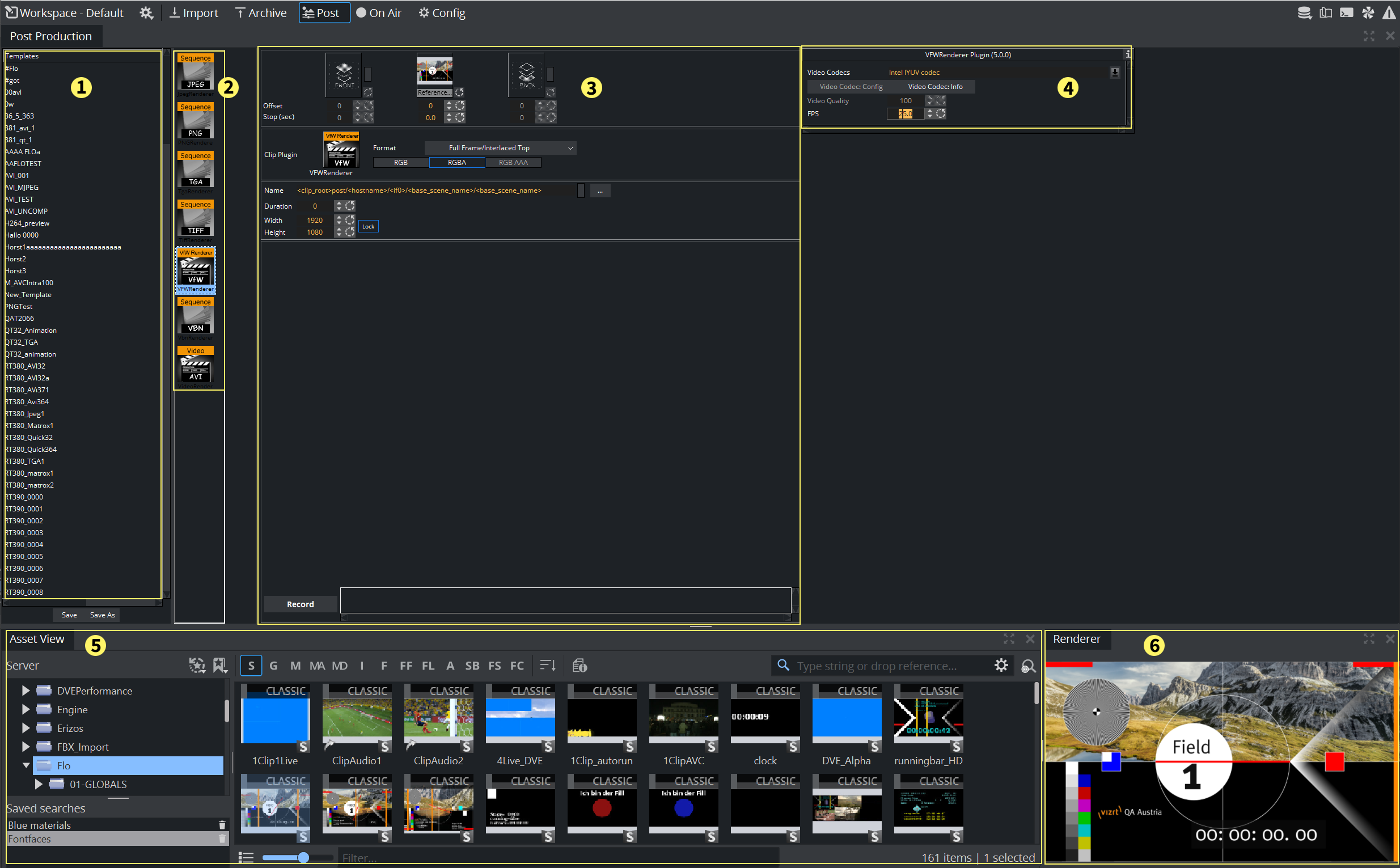Click the VFWRenderer Clip Plugin icon

pos(341,150)
